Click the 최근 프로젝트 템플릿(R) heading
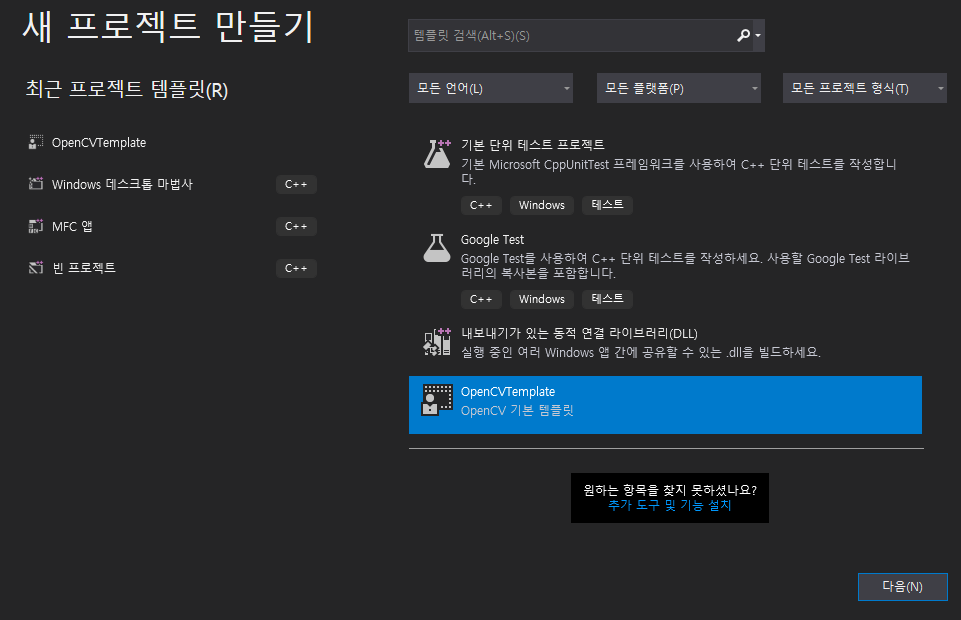Image resolution: width=961 pixels, height=620 pixels. 127,89
